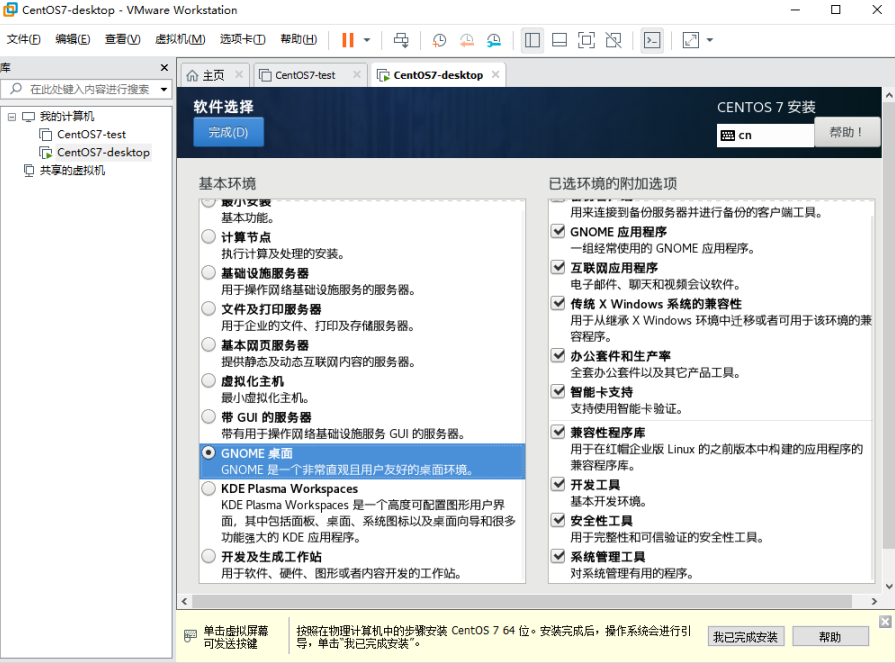Click the 完成(D) button

click(228, 132)
